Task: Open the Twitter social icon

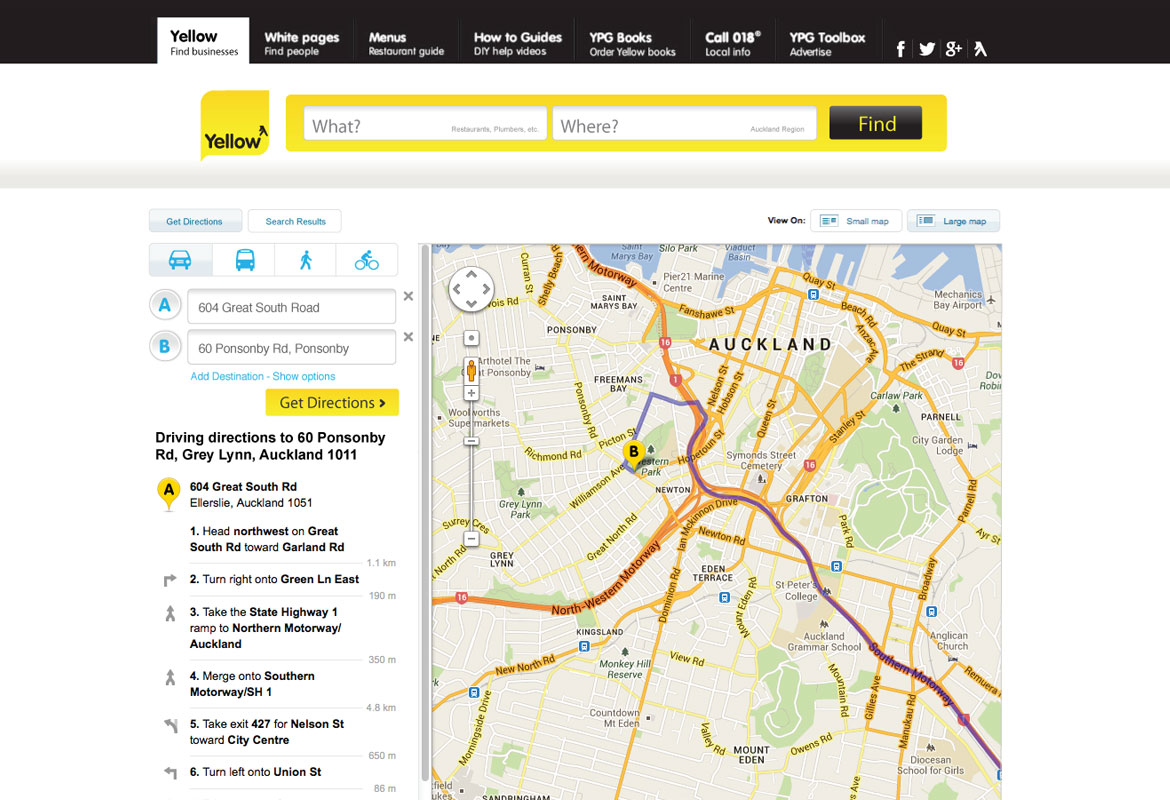Action: tap(927, 48)
